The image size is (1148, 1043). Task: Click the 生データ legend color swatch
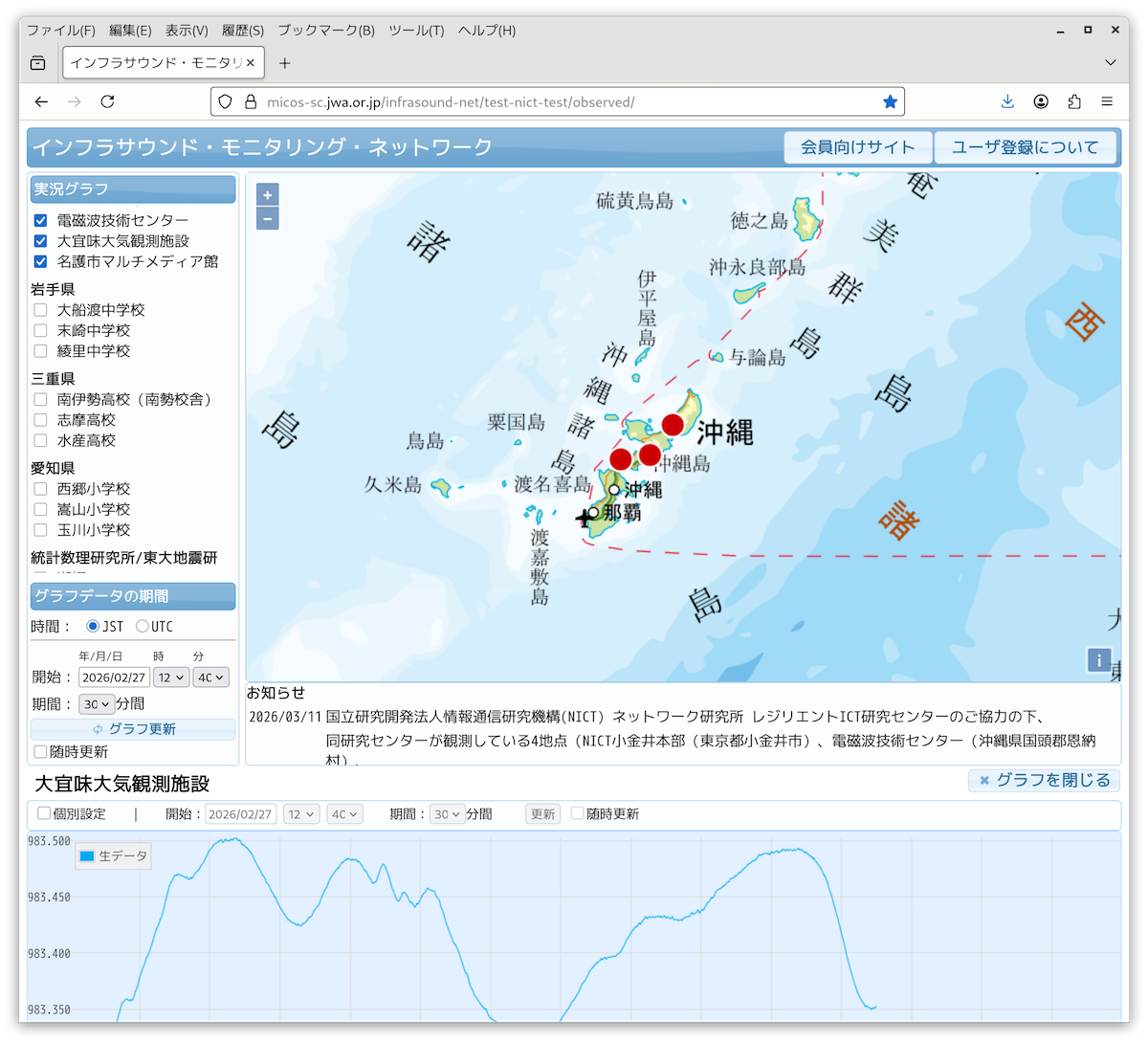(x=87, y=856)
